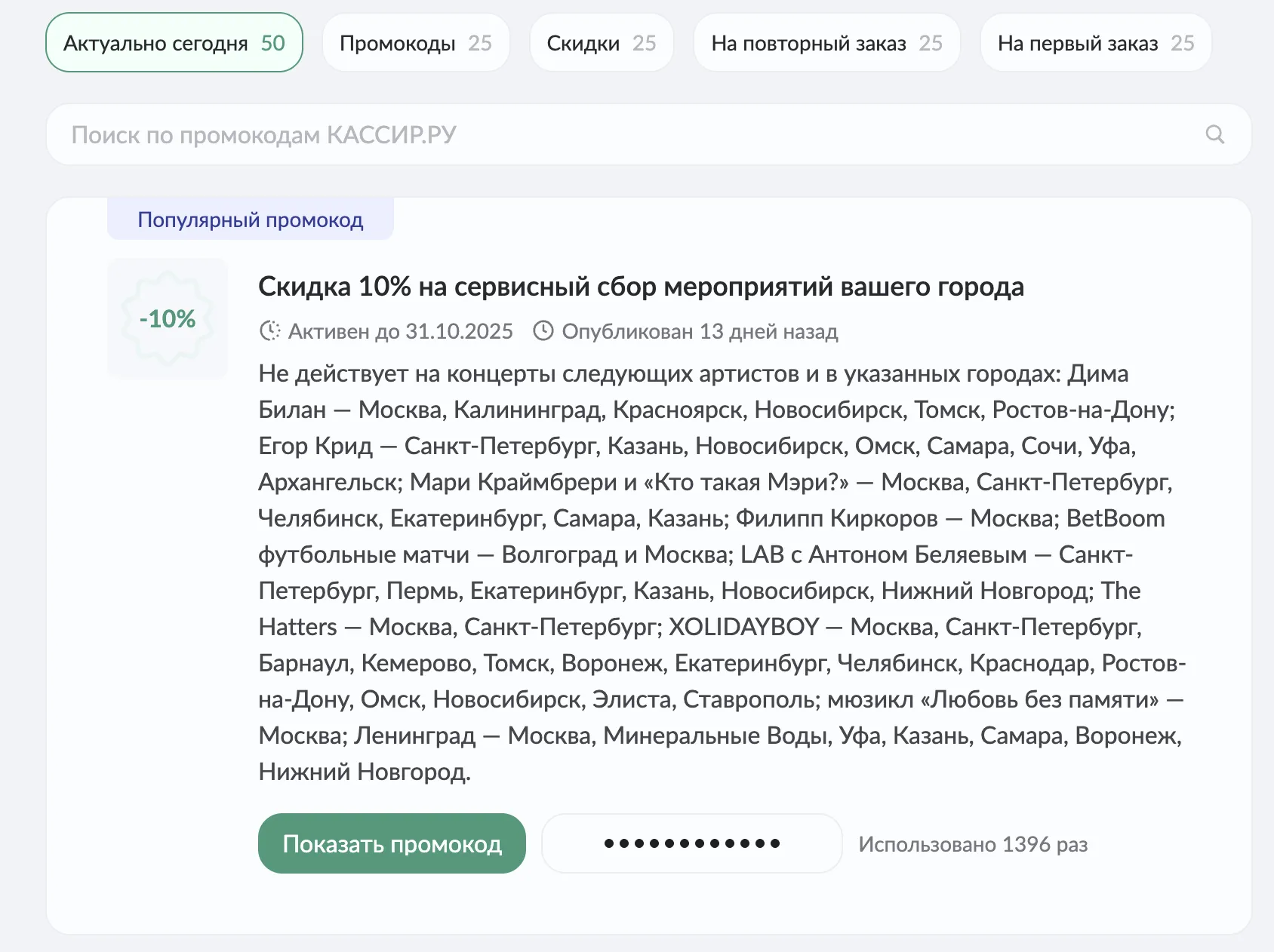1274x952 pixels.
Task: Click the search magnifier icon
Action: tap(1215, 134)
